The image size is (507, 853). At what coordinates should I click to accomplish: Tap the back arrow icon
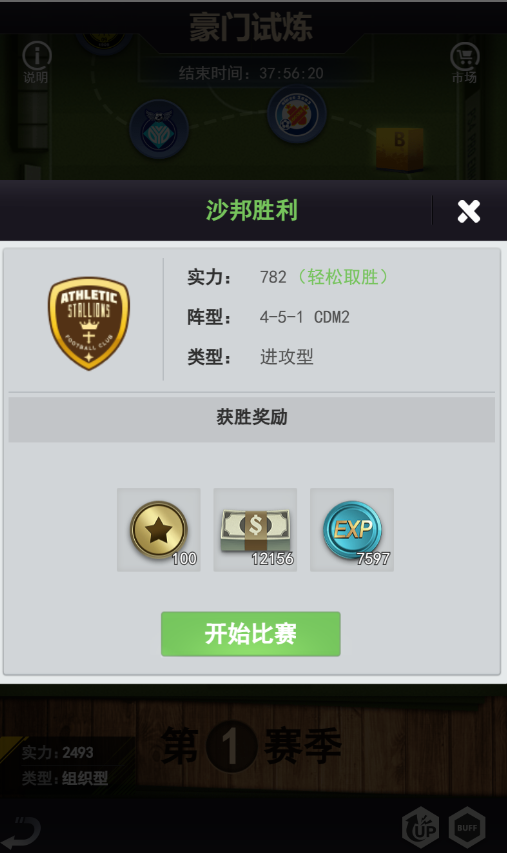pos(22,830)
